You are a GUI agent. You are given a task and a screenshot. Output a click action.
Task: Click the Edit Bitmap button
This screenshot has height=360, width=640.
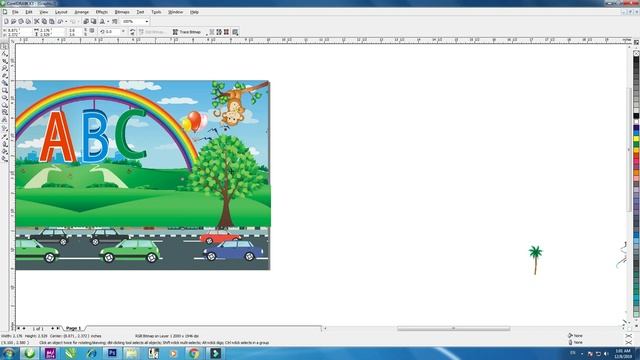point(152,32)
